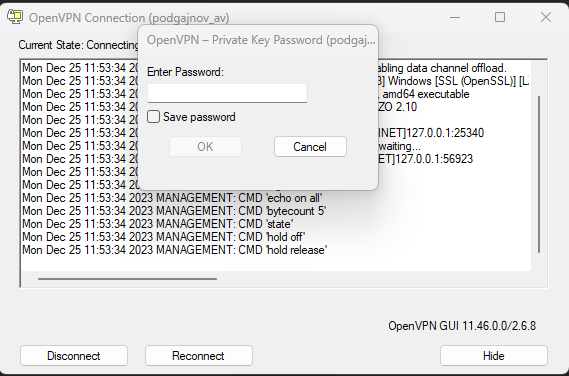Image resolution: width=569 pixels, height=376 pixels.
Task: Click the Current State status text
Action: click(x=78, y=45)
